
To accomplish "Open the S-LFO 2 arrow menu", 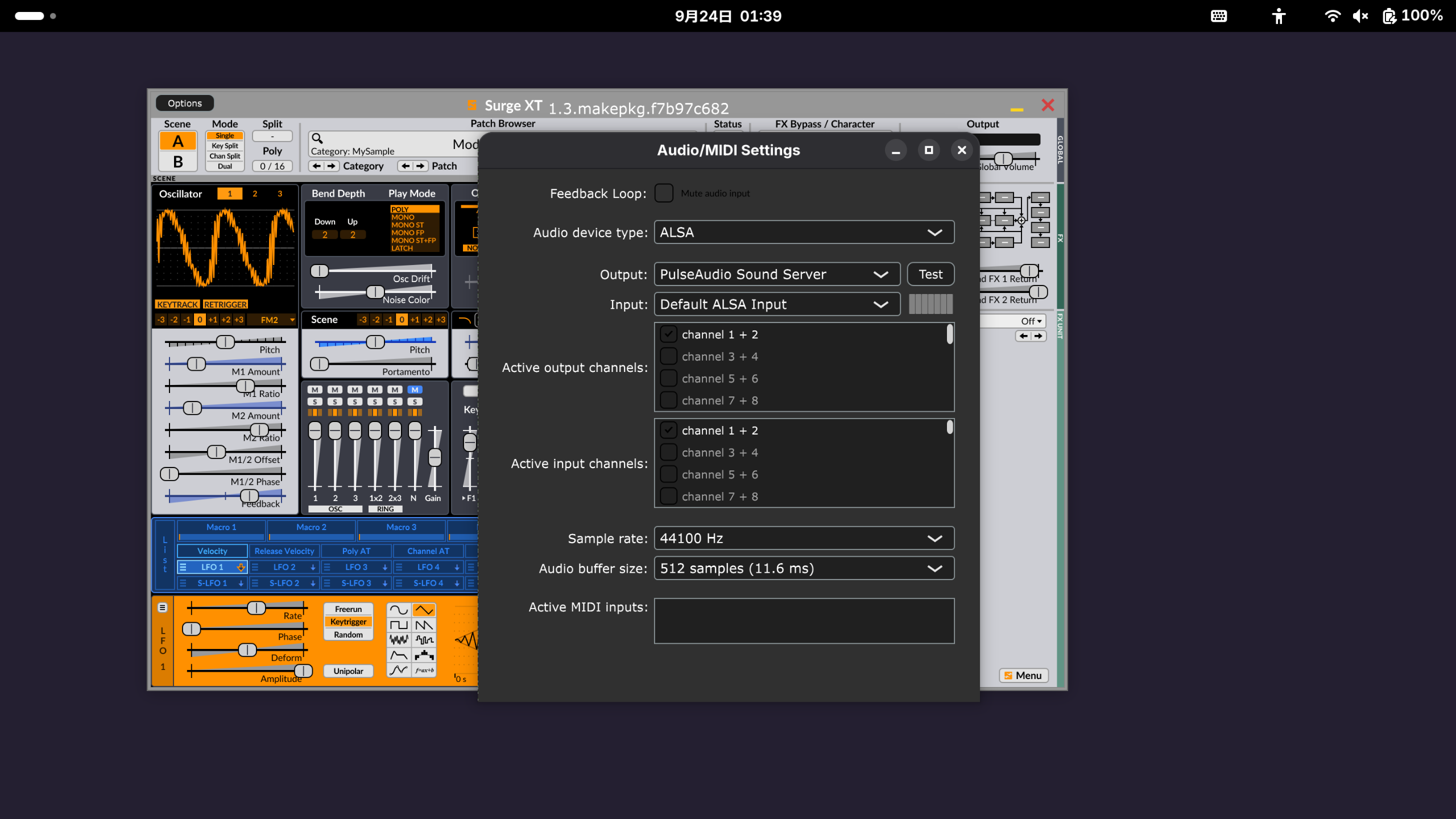I will (313, 583).
